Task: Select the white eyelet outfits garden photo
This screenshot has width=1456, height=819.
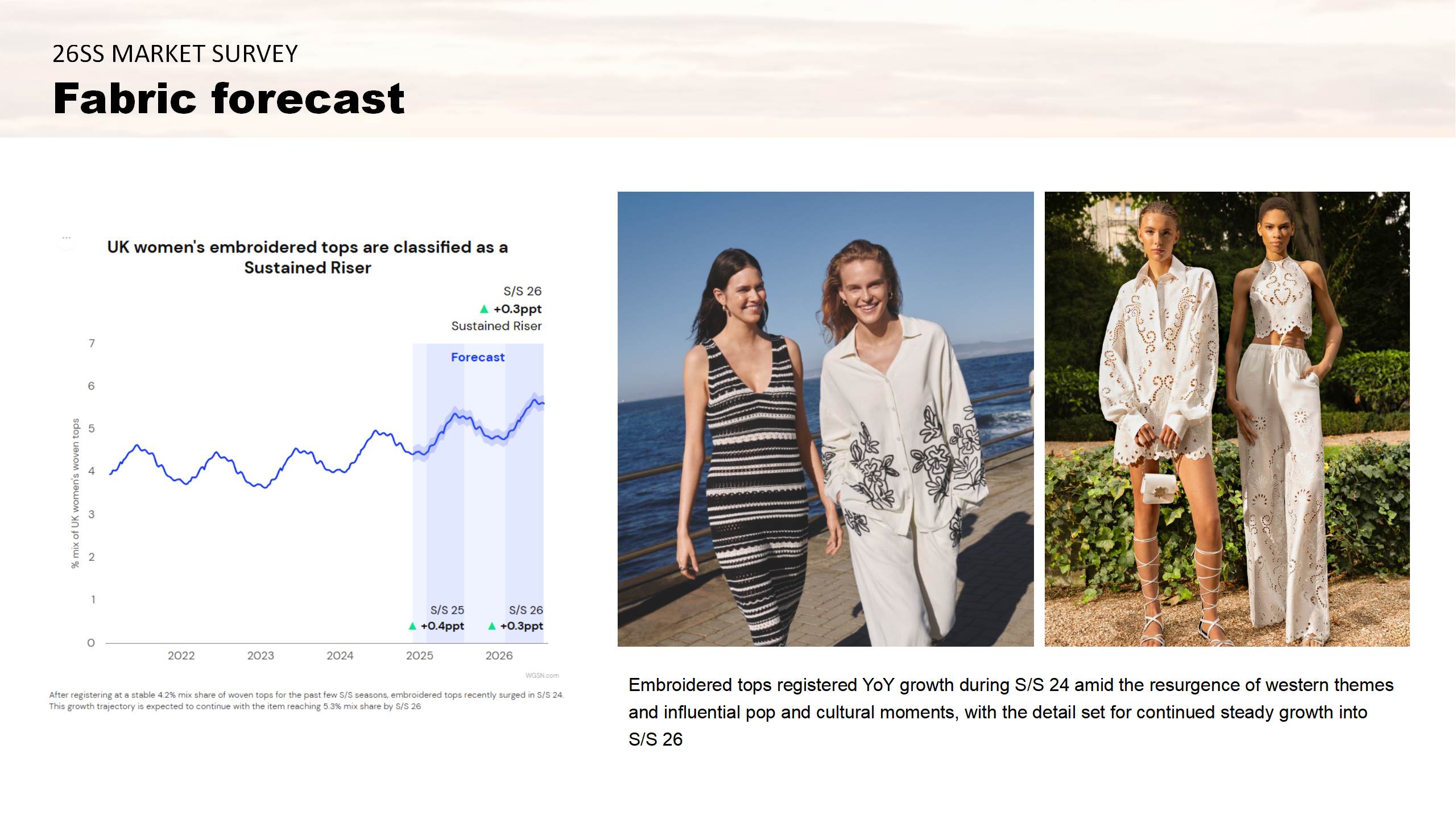Action: [1227, 419]
